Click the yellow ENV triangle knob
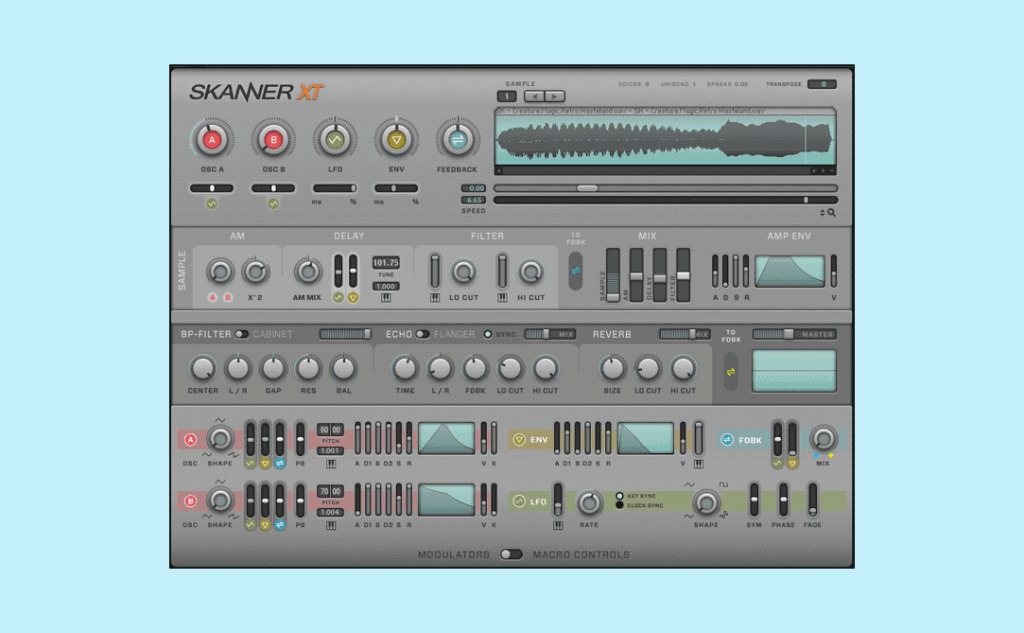Viewport: 1024px width, 633px height. coord(397,141)
